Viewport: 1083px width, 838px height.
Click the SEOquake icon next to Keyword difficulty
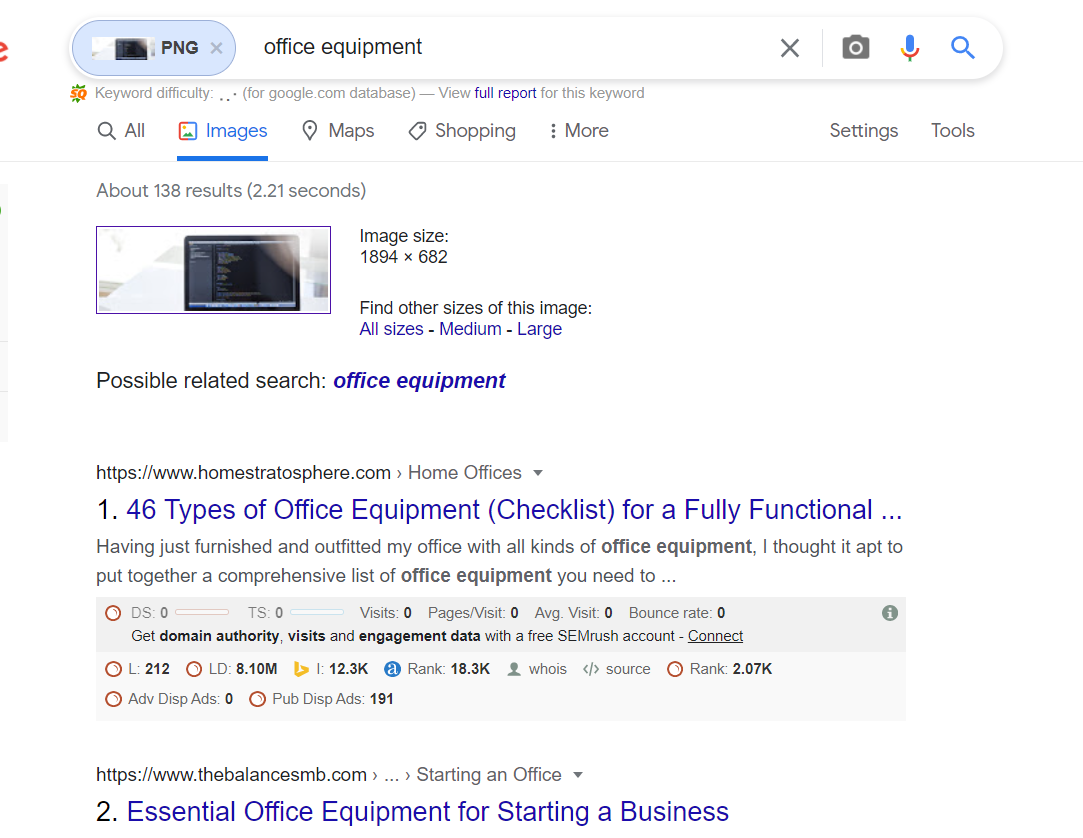78,92
